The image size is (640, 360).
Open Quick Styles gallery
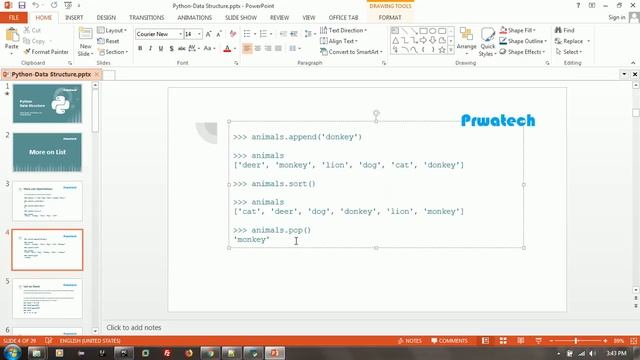pos(487,42)
